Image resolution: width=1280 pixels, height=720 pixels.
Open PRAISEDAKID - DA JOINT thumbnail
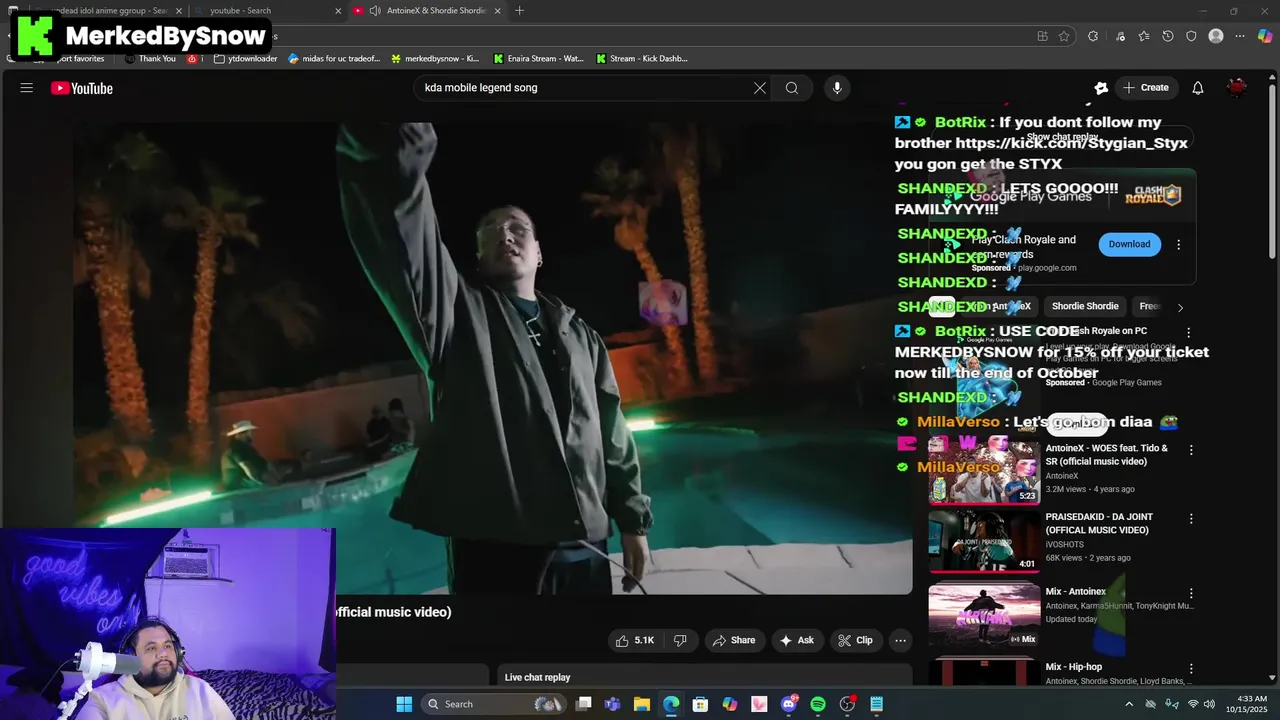984,541
